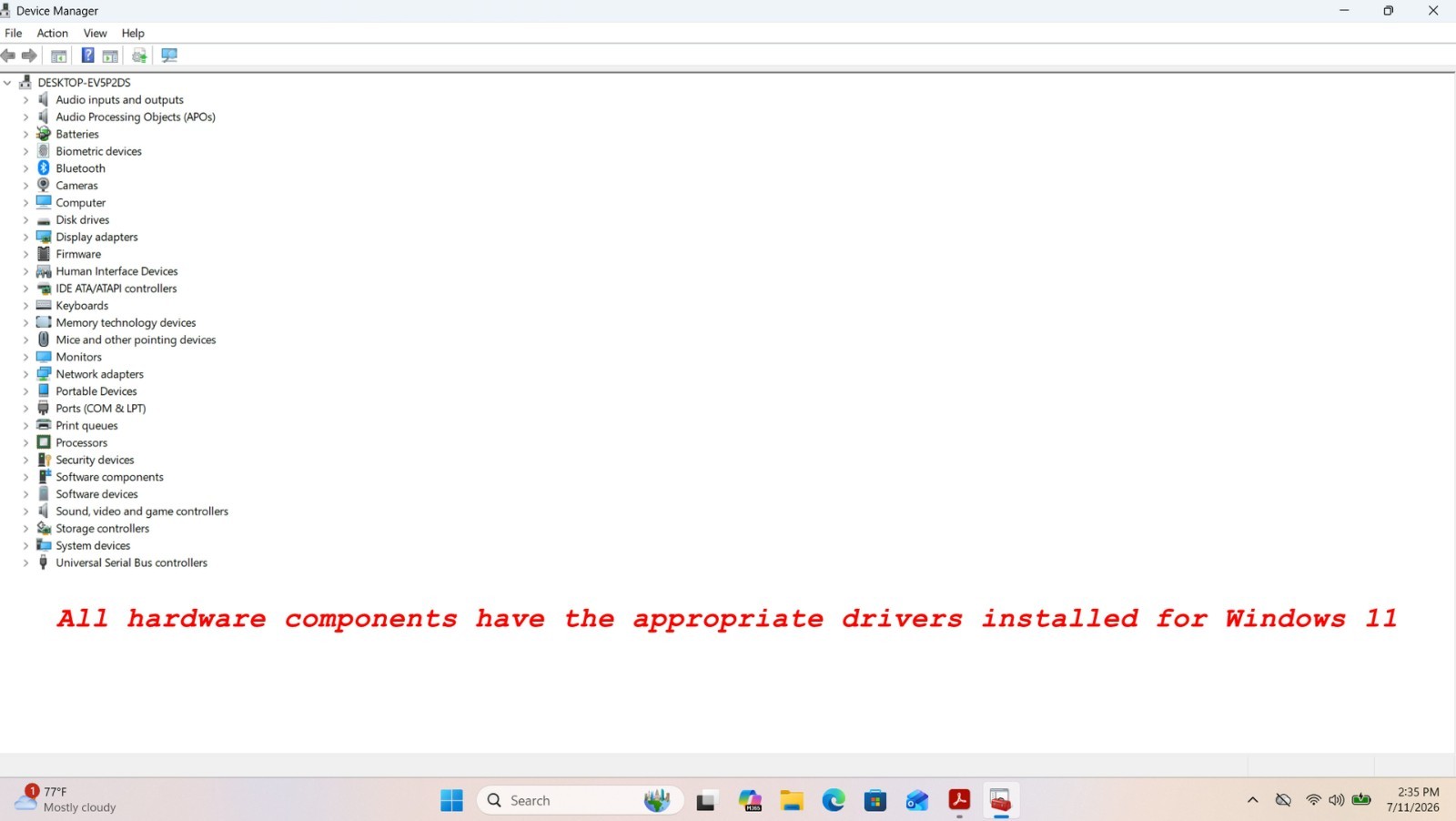
Task: Click the Processors category icon
Action: pyautogui.click(x=43, y=442)
